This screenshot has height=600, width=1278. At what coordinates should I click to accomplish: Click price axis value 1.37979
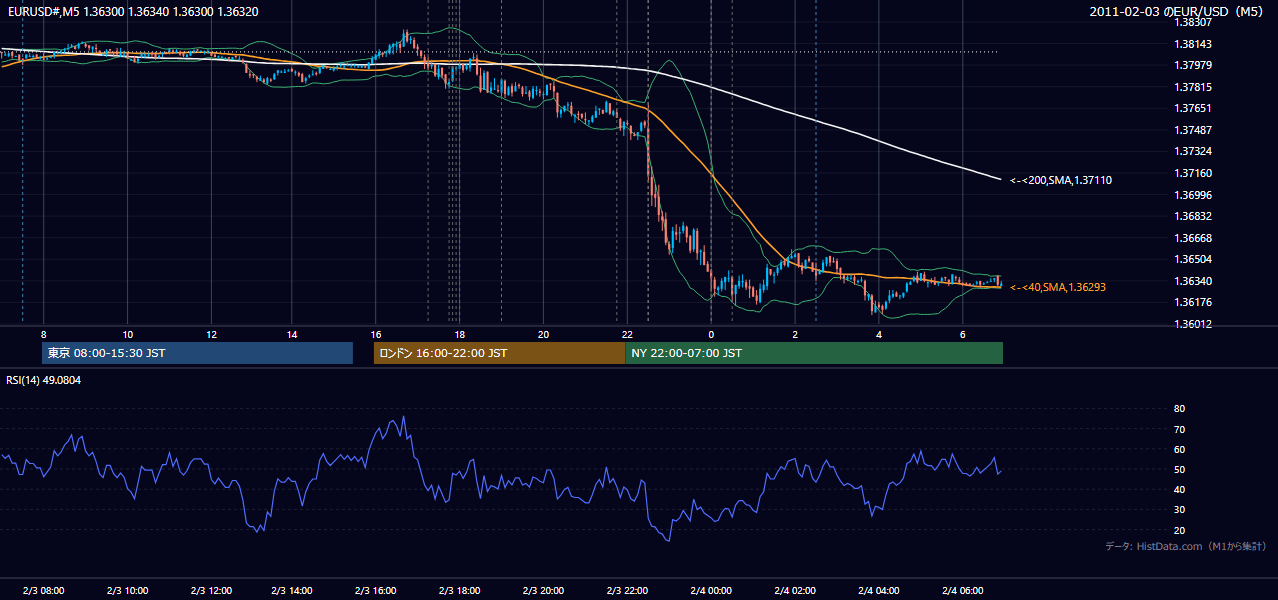pyautogui.click(x=1193, y=66)
